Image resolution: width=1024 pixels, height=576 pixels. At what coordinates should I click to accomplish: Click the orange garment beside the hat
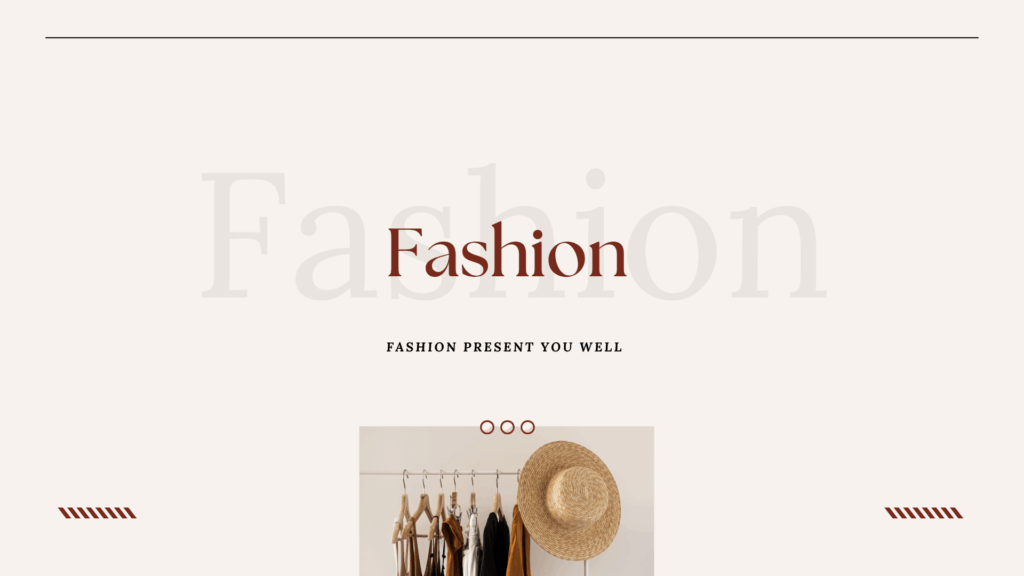pos(519,542)
